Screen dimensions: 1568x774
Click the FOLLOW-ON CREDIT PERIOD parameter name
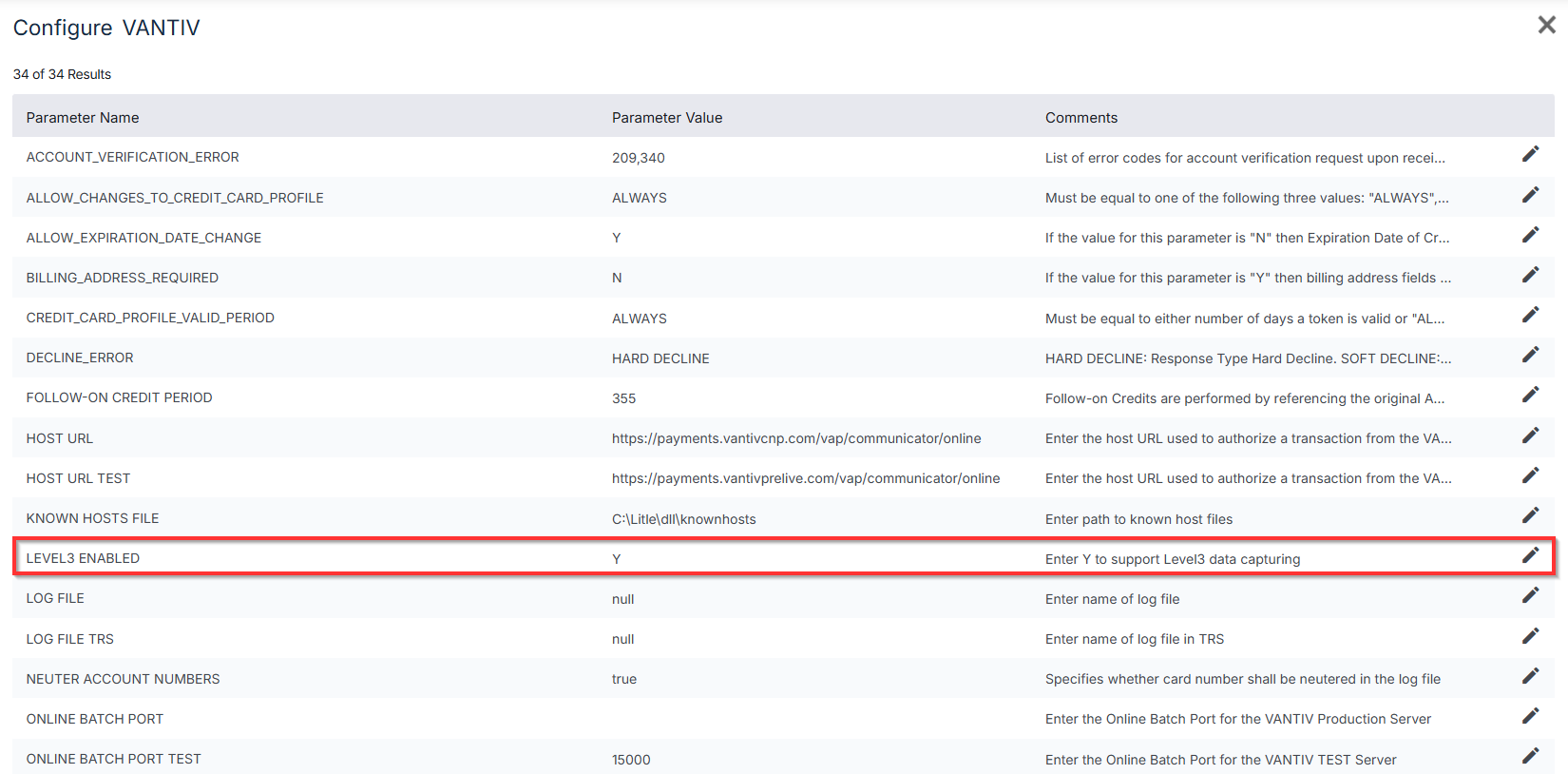click(x=120, y=397)
